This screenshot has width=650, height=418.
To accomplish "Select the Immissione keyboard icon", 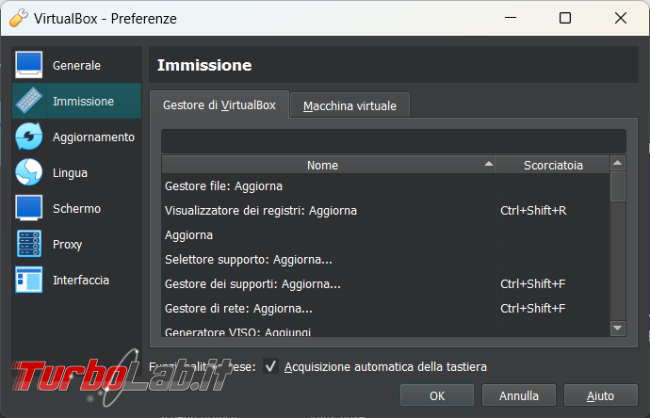I will [x=29, y=101].
